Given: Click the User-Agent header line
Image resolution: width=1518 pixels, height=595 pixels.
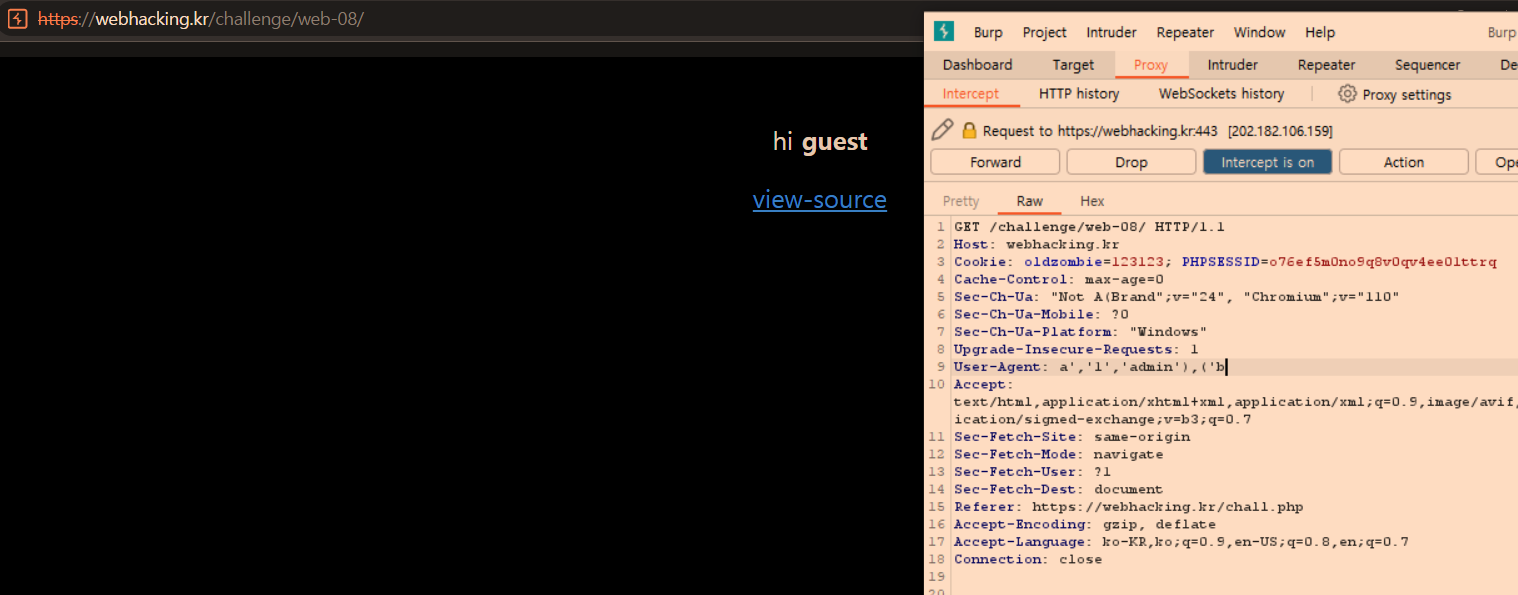Looking at the screenshot, I should [1090, 367].
